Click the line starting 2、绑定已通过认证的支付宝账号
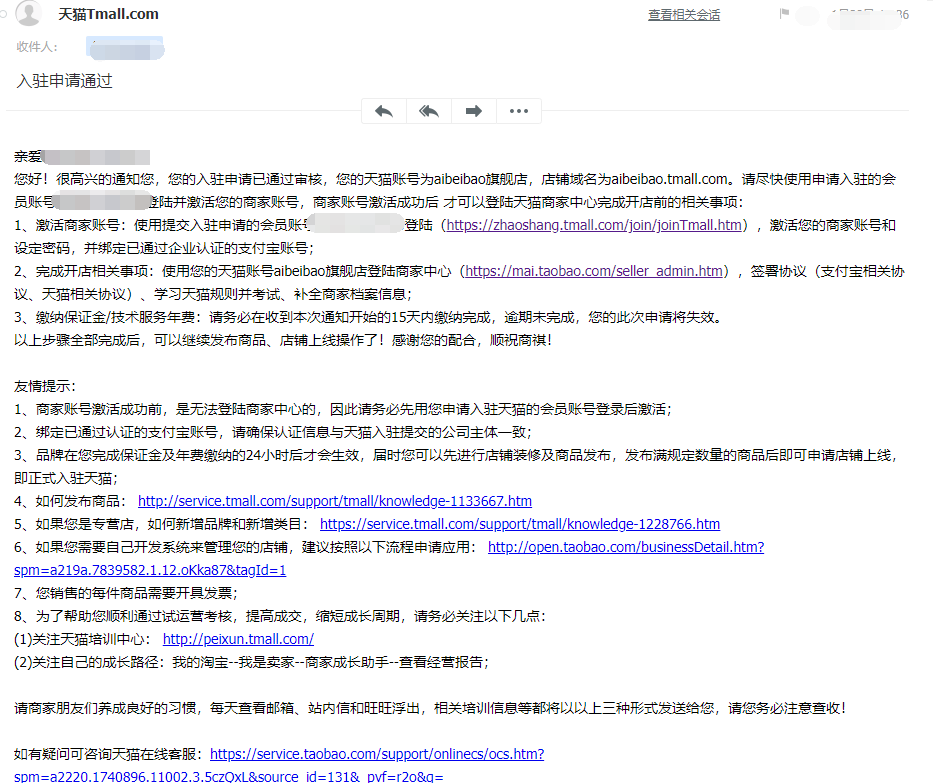This screenshot has width=933, height=783. [x=273, y=433]
